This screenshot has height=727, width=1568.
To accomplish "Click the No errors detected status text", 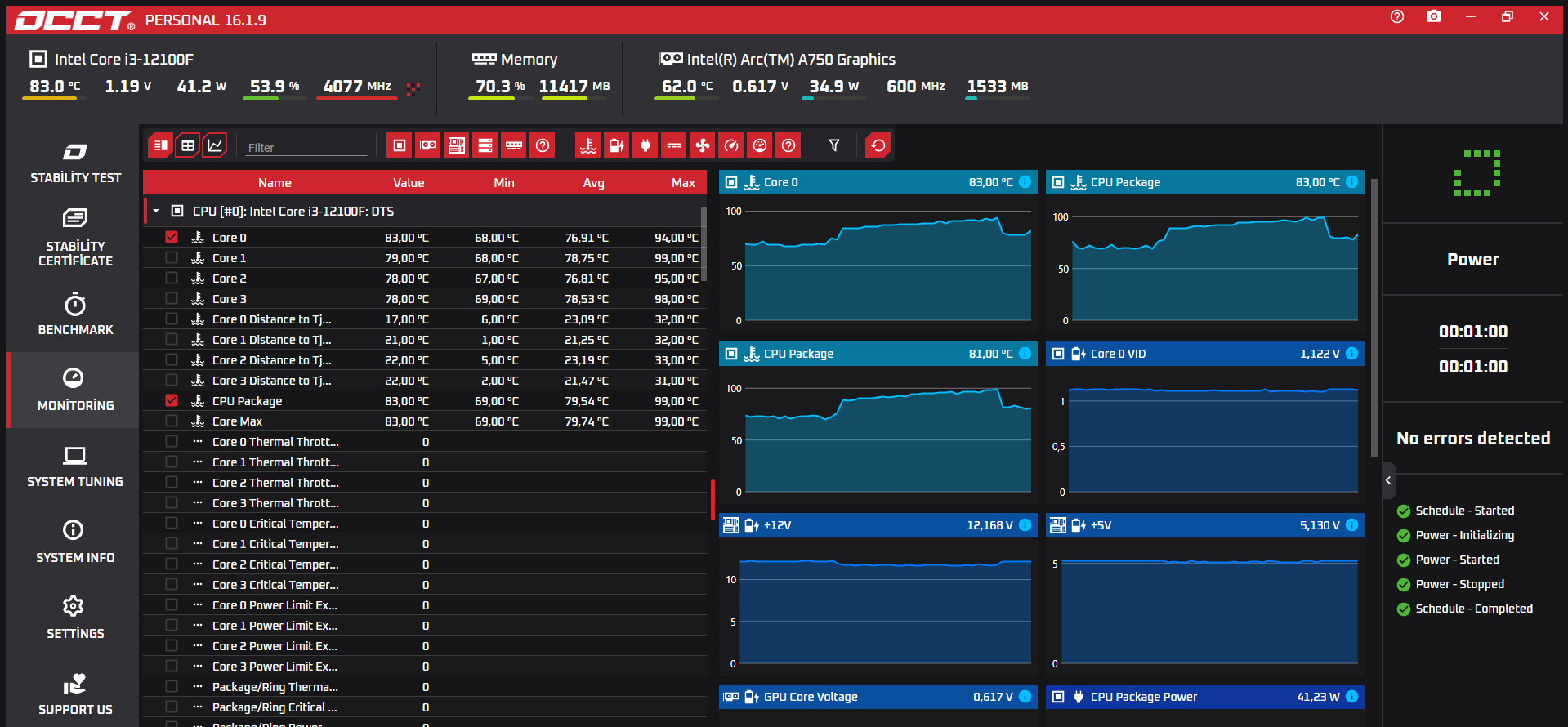I will pos(1473,439).
